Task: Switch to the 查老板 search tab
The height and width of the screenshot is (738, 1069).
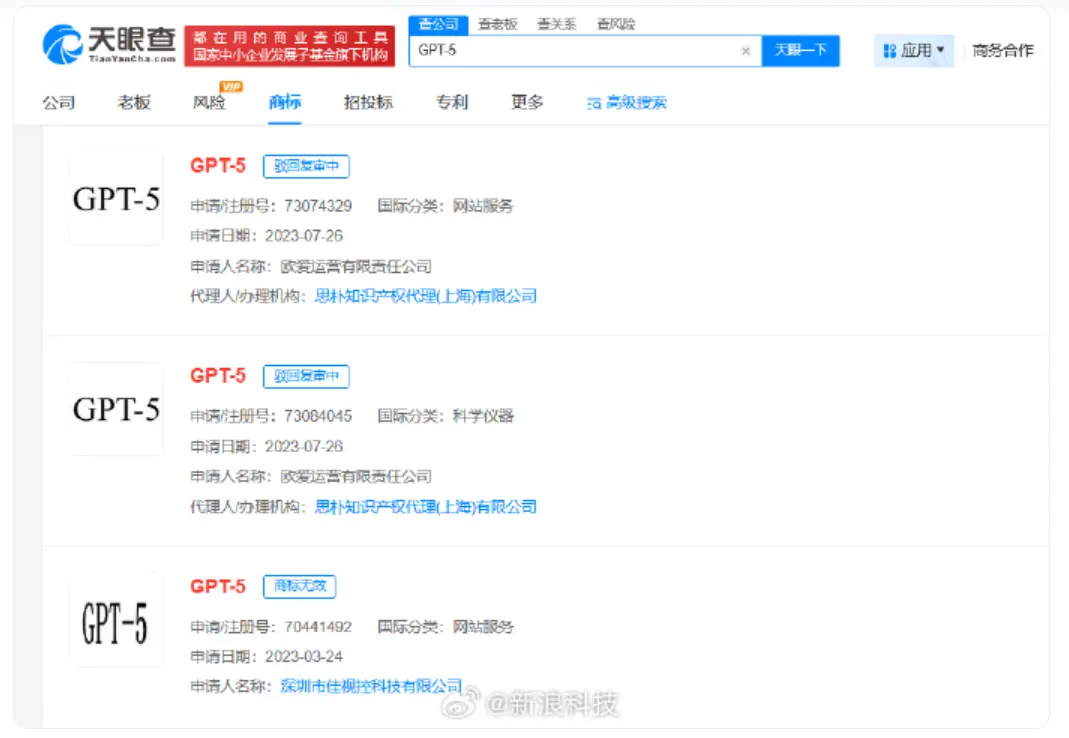Action: pos(498,25)
